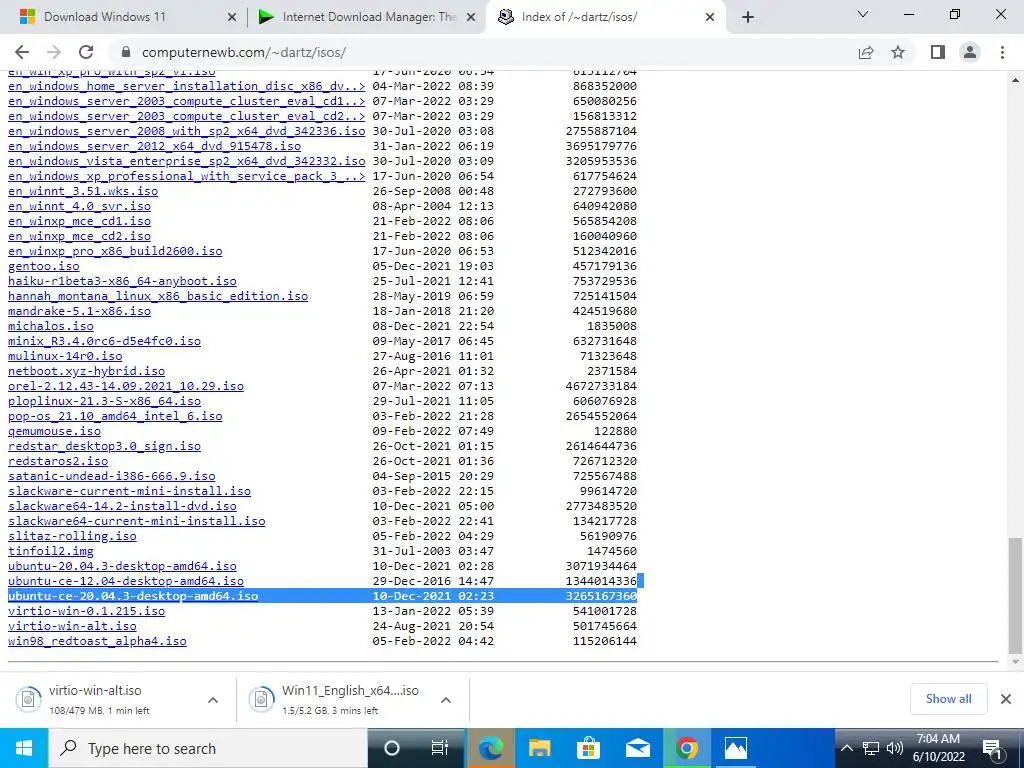Open the win98_redtoast_alpha4.iso link

pyautogui.click(x=97, y=642)
